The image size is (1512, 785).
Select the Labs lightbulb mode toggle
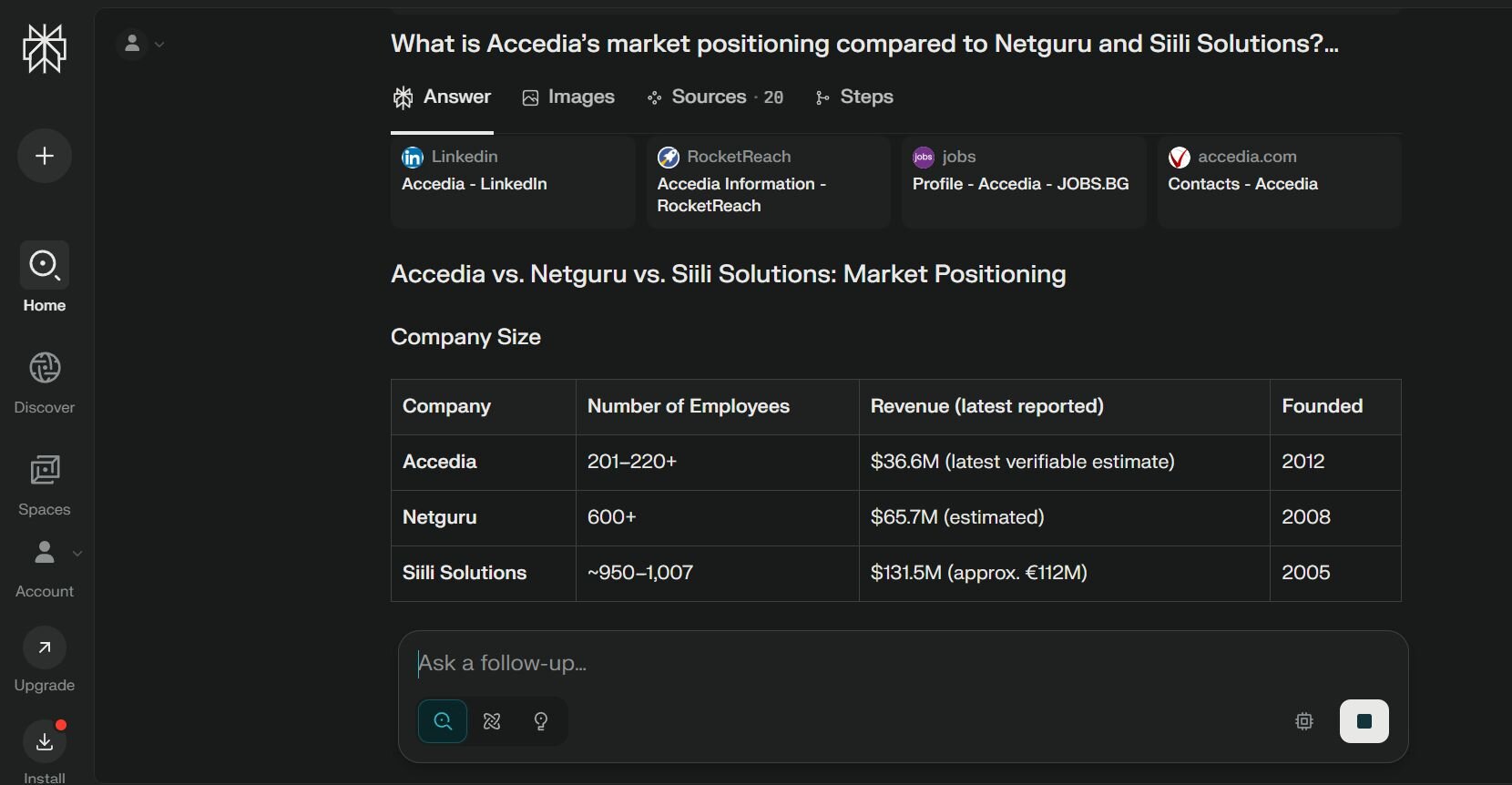point(541,721)
